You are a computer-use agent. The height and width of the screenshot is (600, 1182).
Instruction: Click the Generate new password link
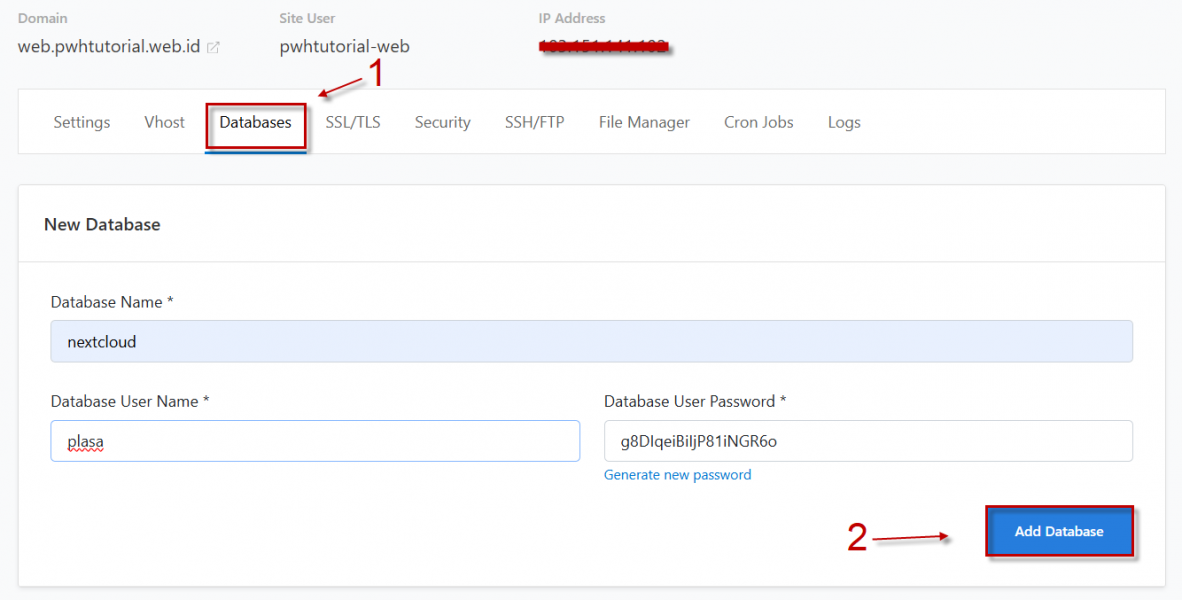point(677,475)
